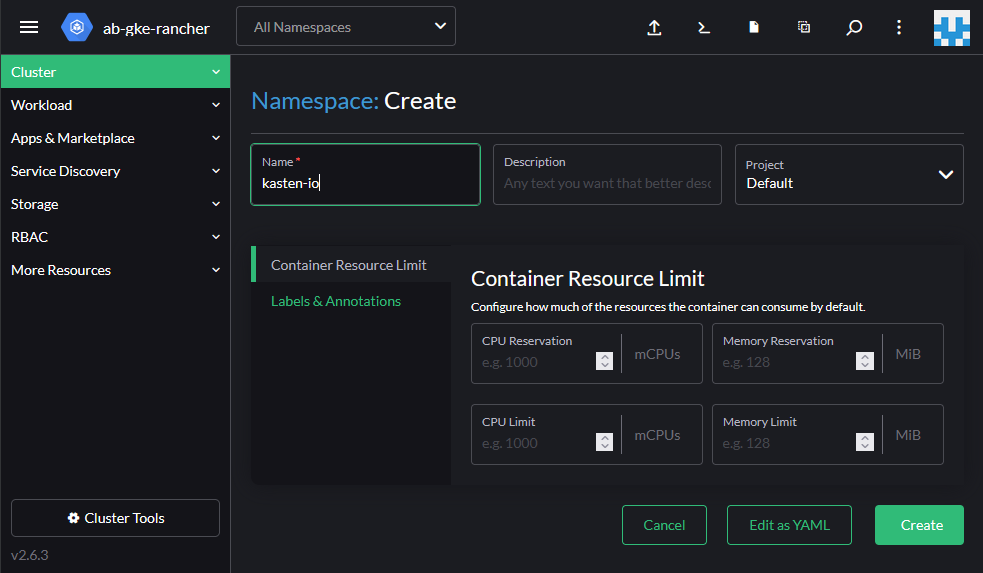The image size is (983, 573).
Task: Open the resource search magnifier icon
Action: [854, 28]
